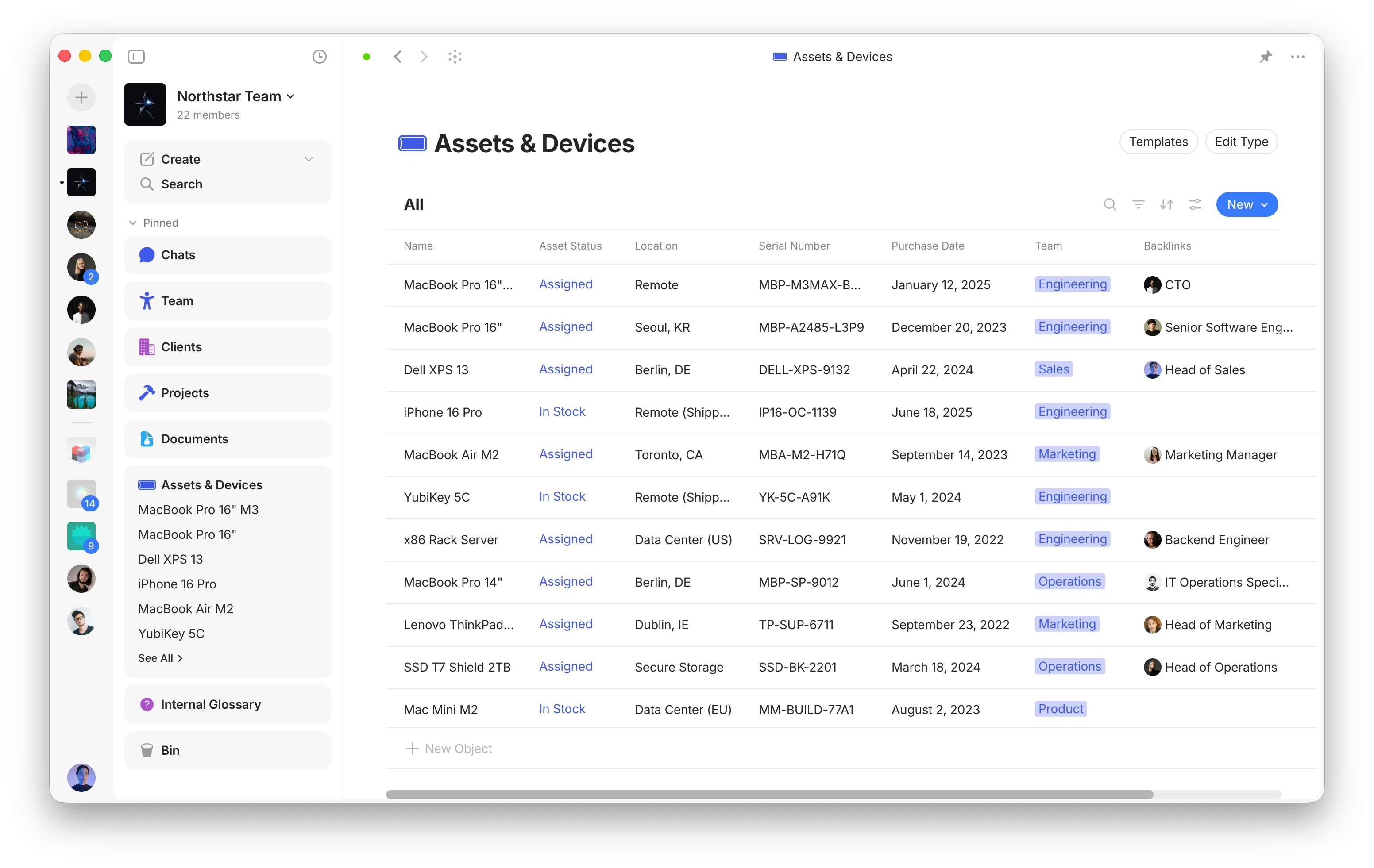Click the horizontal scrollbar at table bottom

(x=769, y=794)
